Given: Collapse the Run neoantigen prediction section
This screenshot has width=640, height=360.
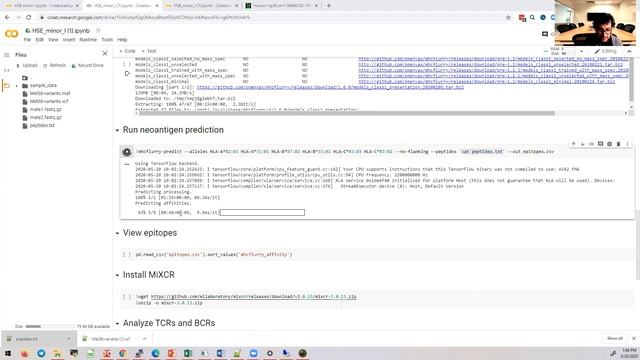Looking at the screenshot, I should tap(117, 130).
